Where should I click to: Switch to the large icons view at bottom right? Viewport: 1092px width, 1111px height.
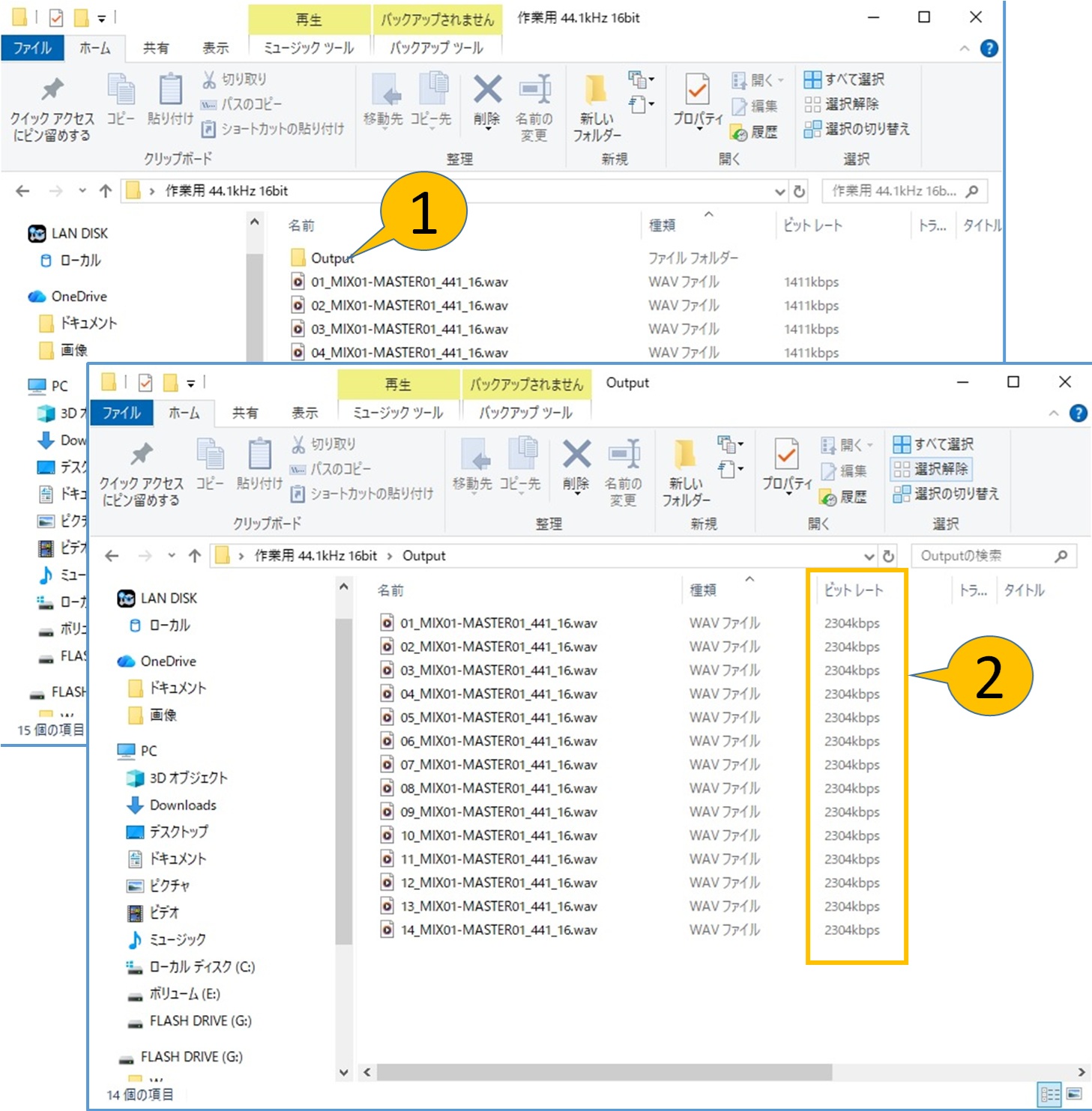(x=1074, y=1094)
